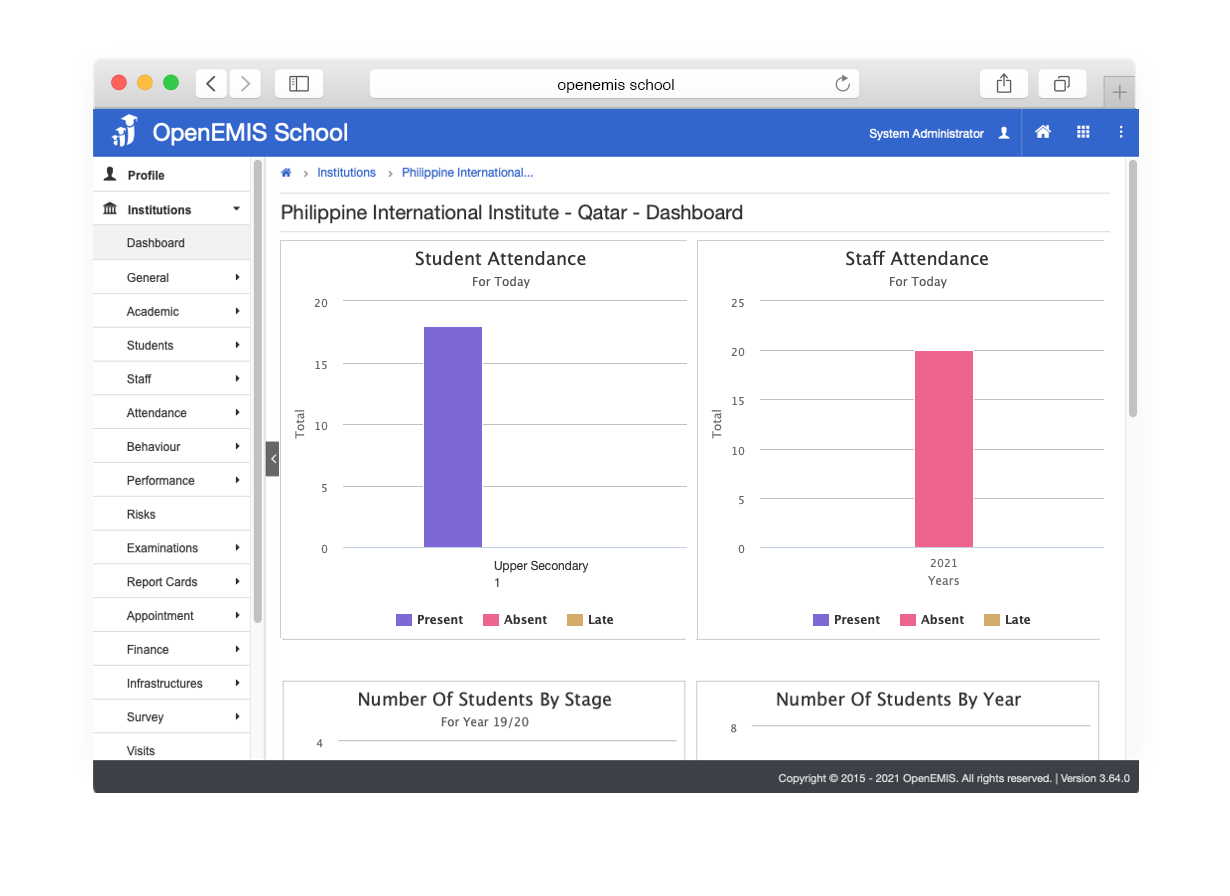Click the Philippine International breadcrumb link
The image size is (1230, 896).
coord(467,173)
